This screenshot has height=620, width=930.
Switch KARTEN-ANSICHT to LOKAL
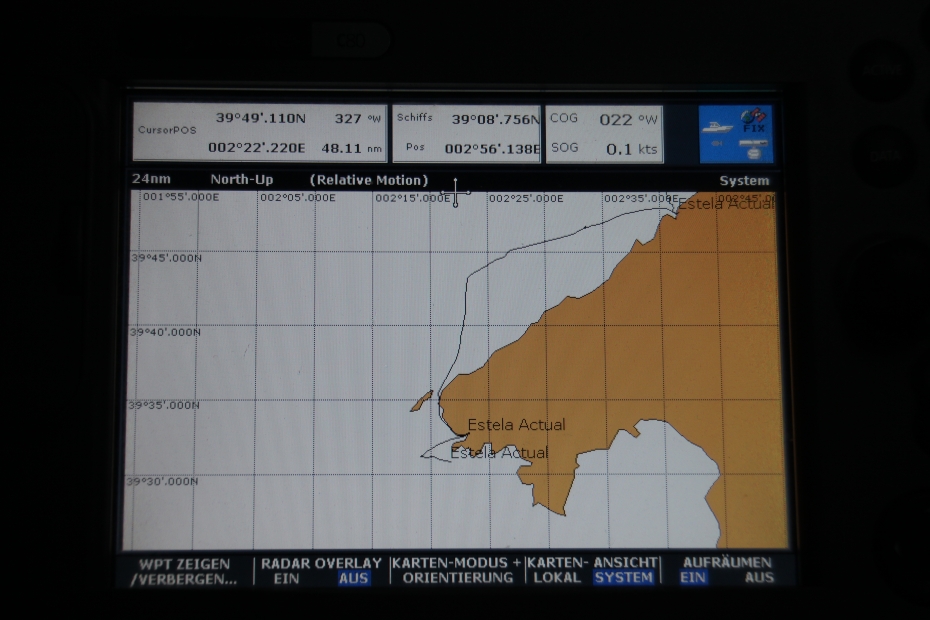click(x=556, y=577)
